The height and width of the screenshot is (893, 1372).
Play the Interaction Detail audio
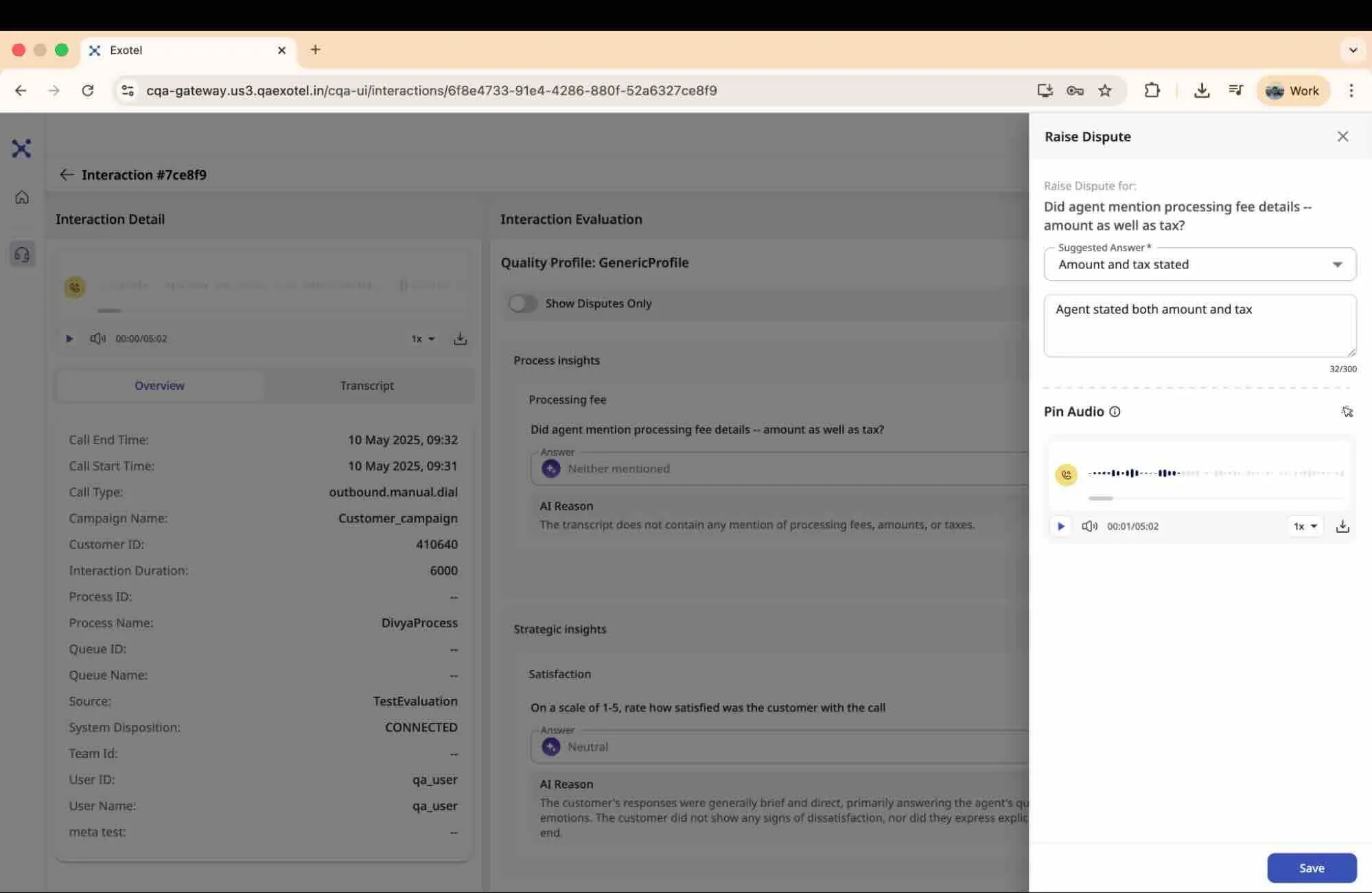click(69, 338)
